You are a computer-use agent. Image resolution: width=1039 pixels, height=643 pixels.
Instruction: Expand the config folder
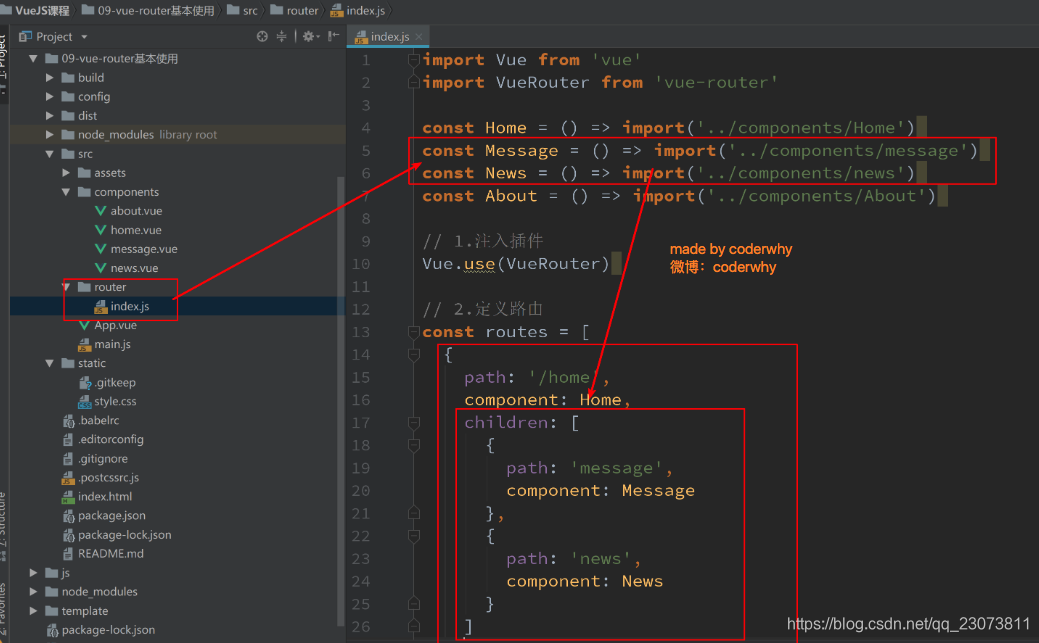point(49,97)
